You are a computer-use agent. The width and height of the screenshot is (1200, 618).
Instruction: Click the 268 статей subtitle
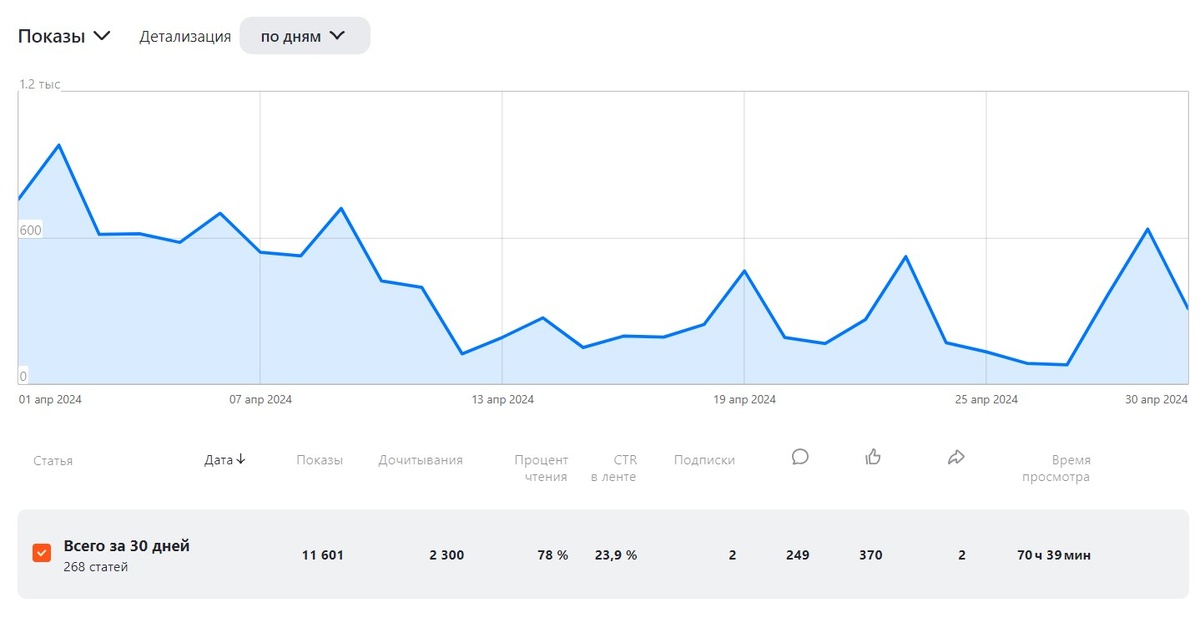point(95,567)
